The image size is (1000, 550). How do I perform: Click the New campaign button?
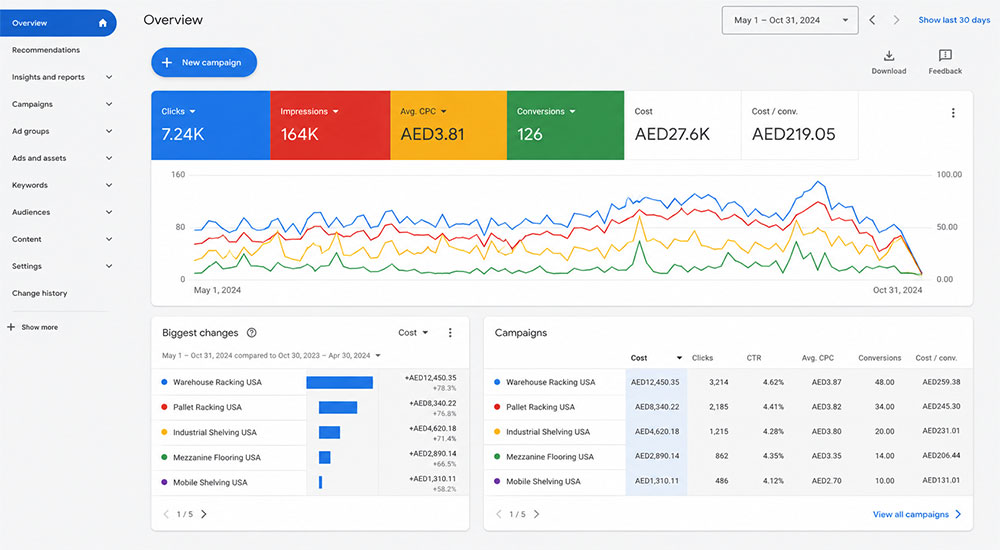click(x=204, y=63)
